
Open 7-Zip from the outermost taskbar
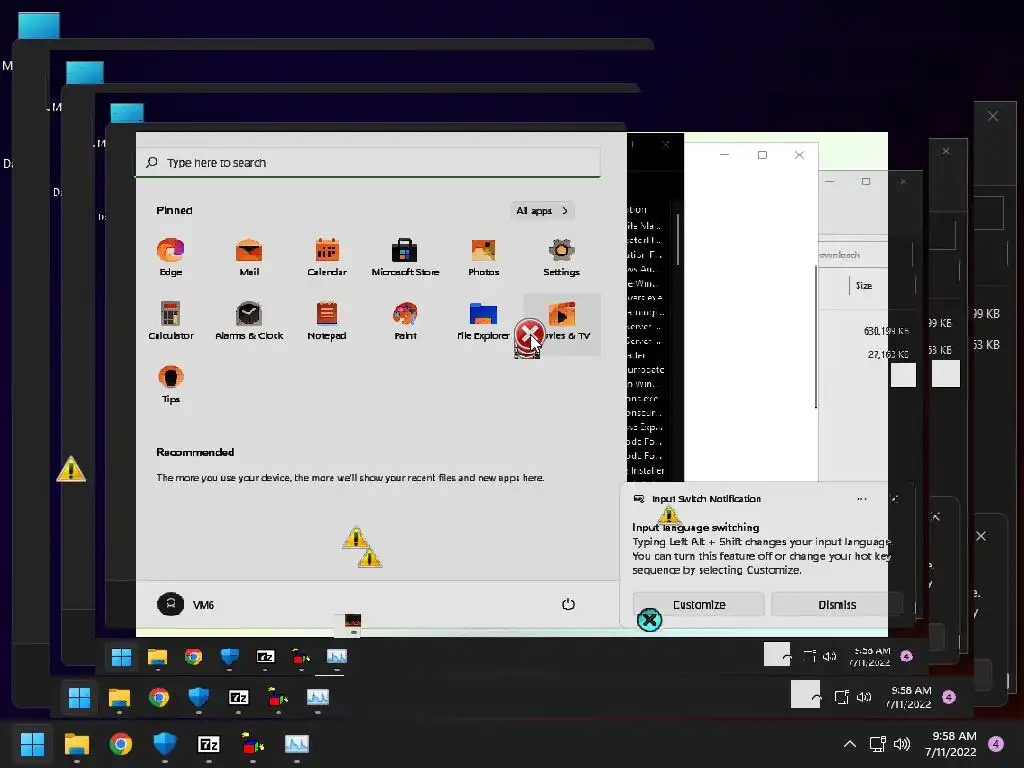(x=208, y=744)
